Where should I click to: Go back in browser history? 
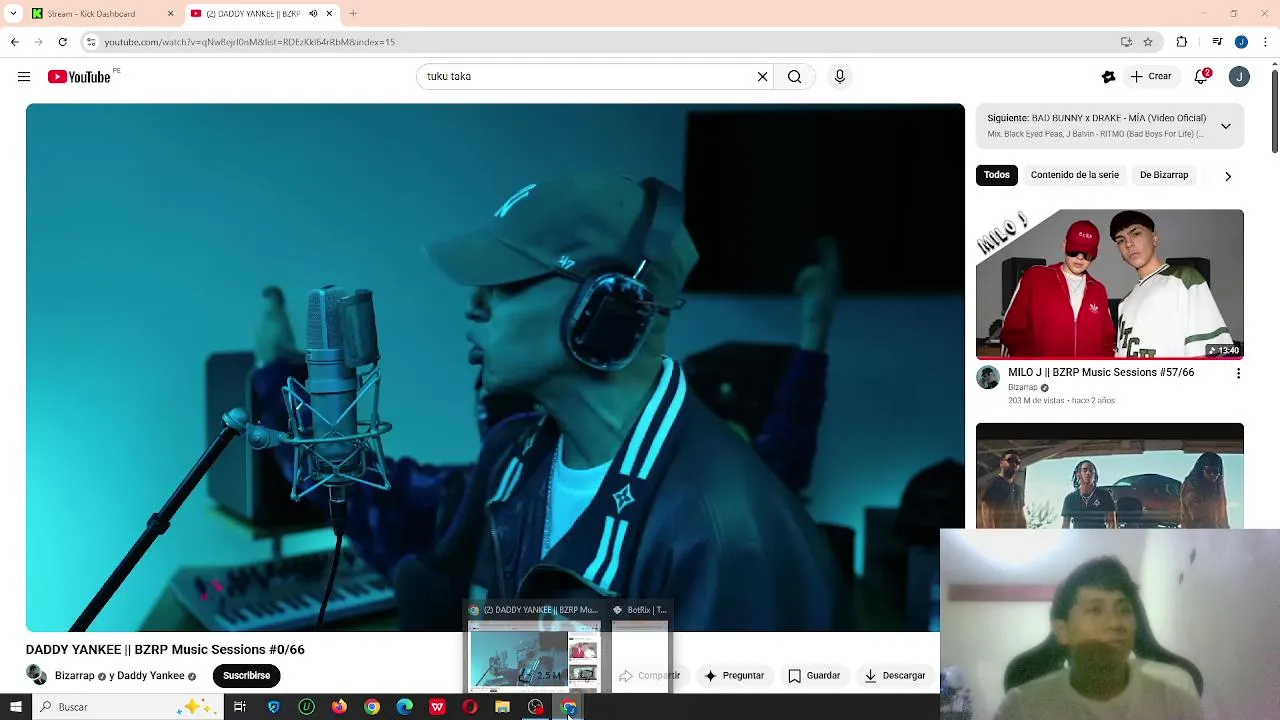tap(15, 42)
